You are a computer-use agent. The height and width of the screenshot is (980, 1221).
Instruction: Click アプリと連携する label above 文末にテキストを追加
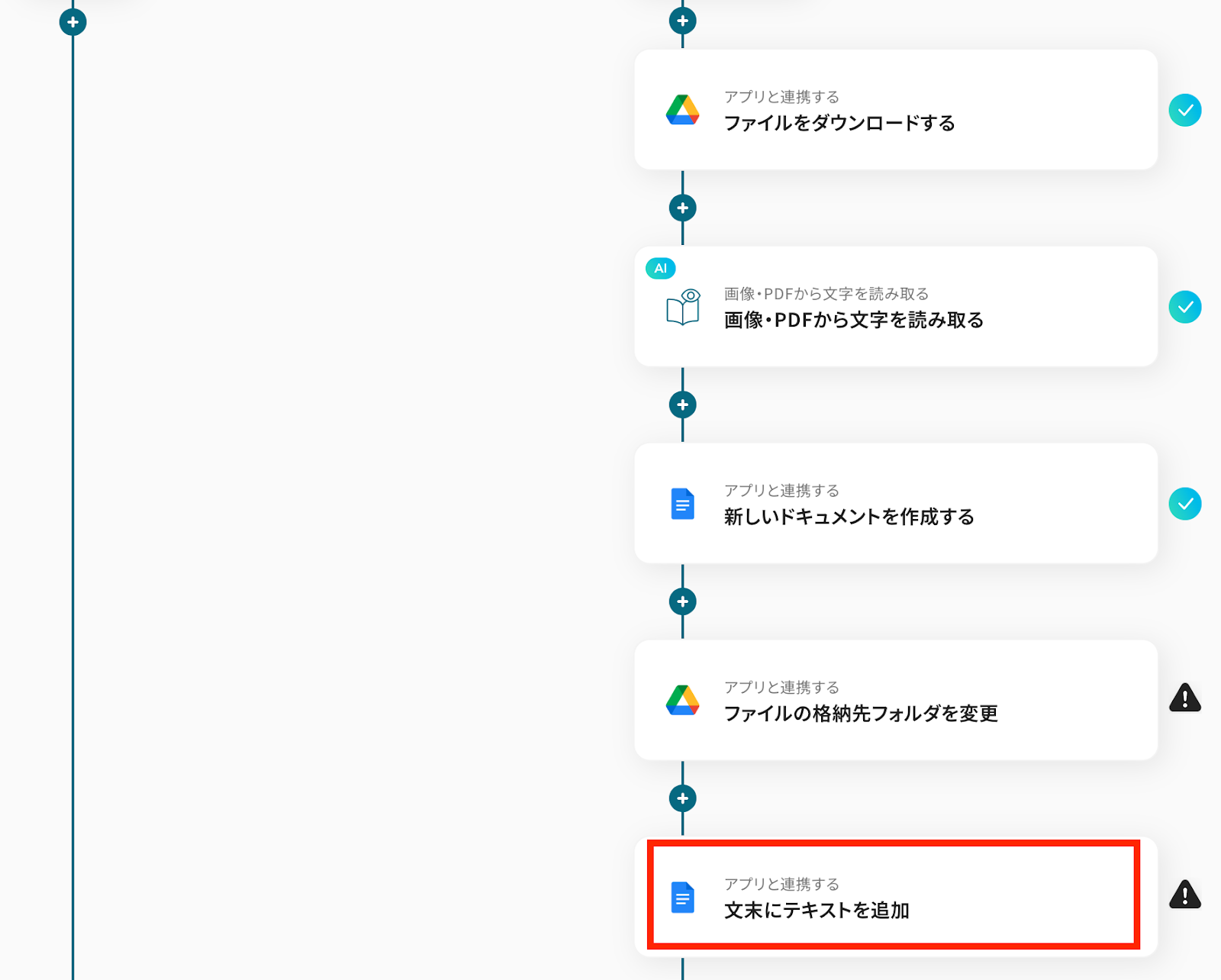pyautogui.click(x=781, y=885)
